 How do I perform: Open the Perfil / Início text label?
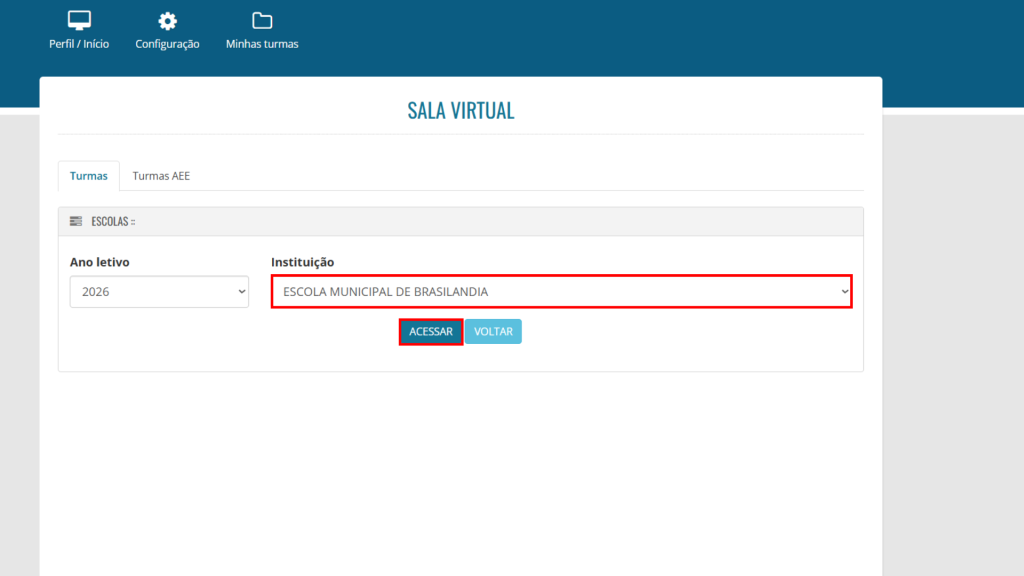[x=79, y=44]
